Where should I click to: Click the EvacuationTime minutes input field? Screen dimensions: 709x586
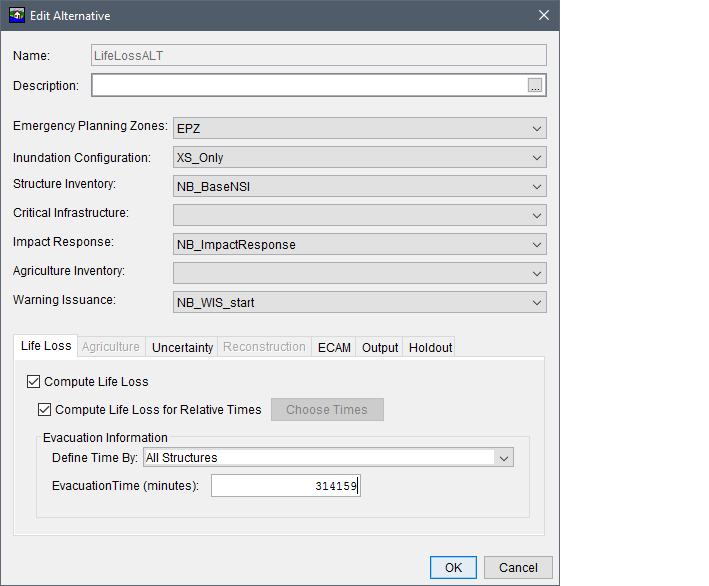click(x=286, y=486)
